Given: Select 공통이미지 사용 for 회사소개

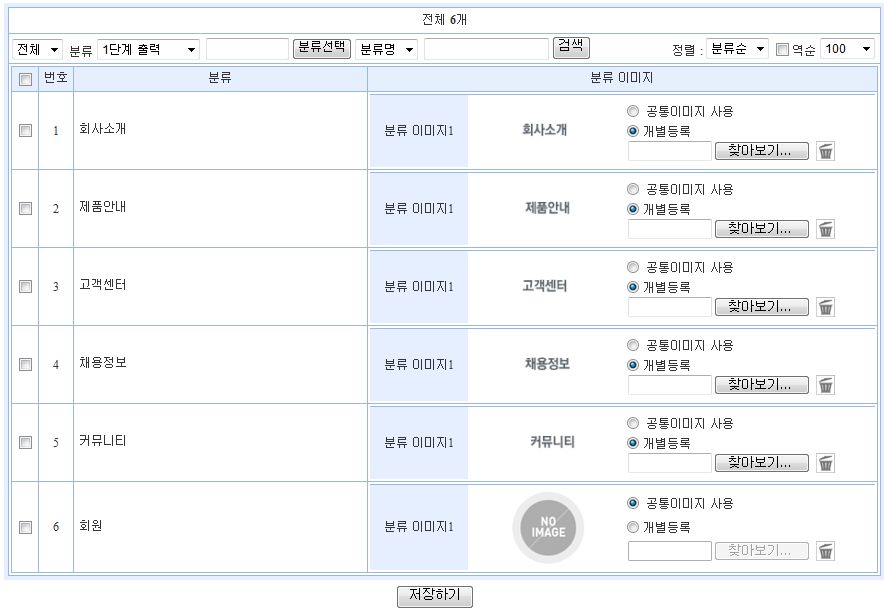Looking at the screenshot, I should [632, 111].
